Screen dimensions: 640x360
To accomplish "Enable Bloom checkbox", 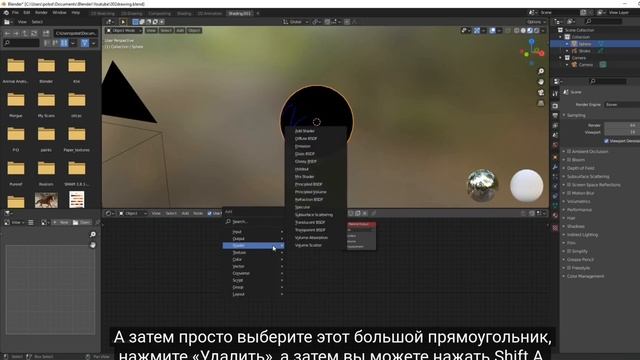I will click(x=569, y=160).
